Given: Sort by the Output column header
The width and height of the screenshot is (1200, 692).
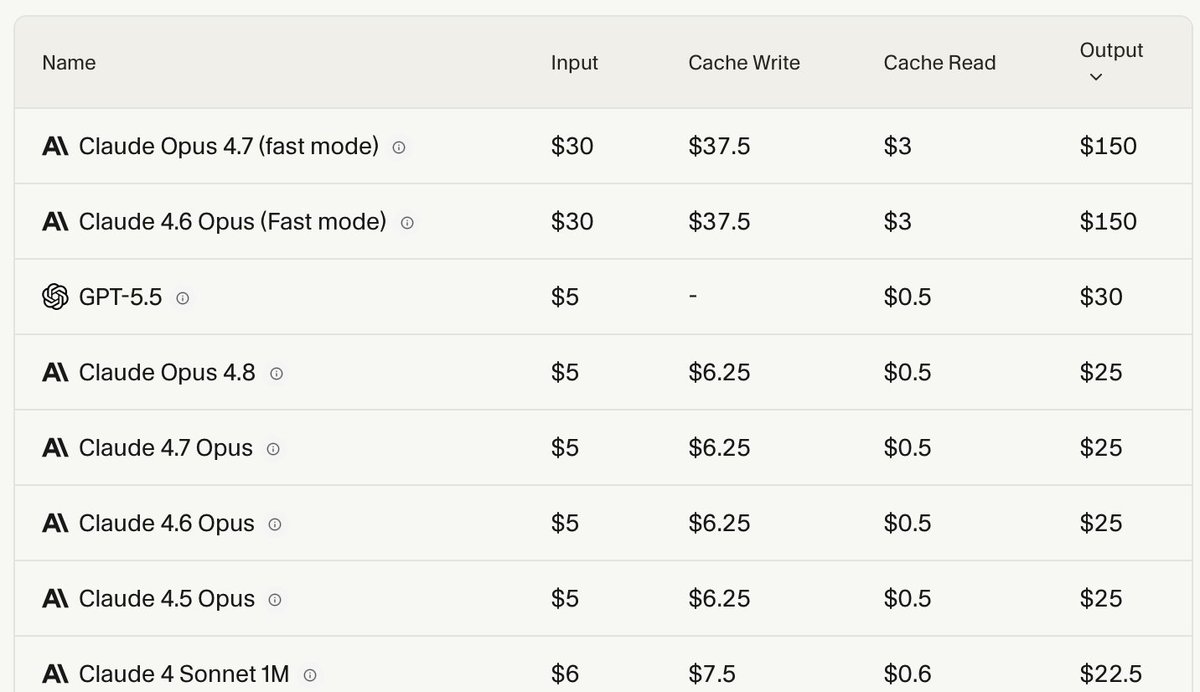Looking at the screenshot, I should click(x=1111, y=50).
